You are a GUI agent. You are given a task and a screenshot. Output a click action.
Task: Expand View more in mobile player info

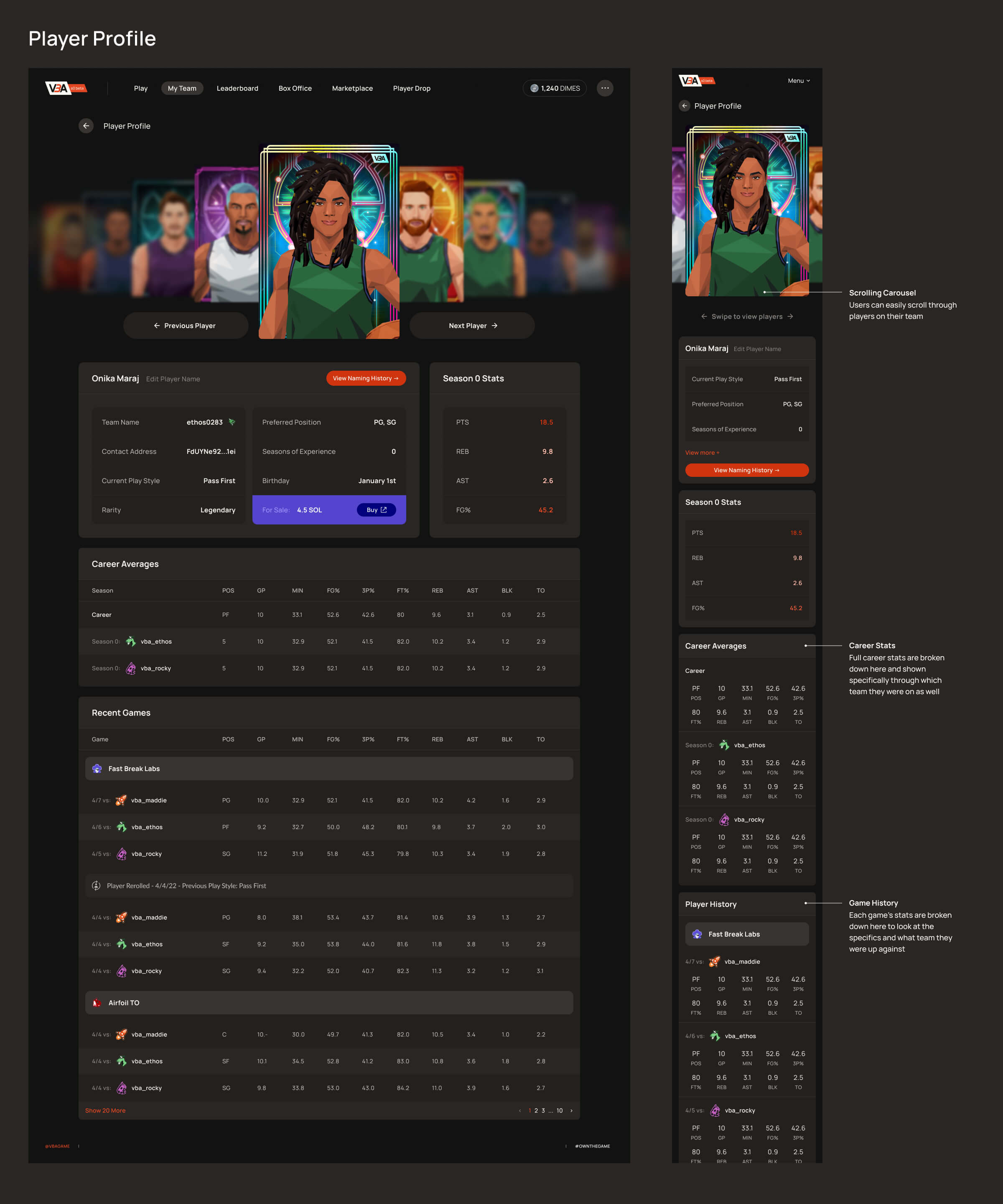702,452
